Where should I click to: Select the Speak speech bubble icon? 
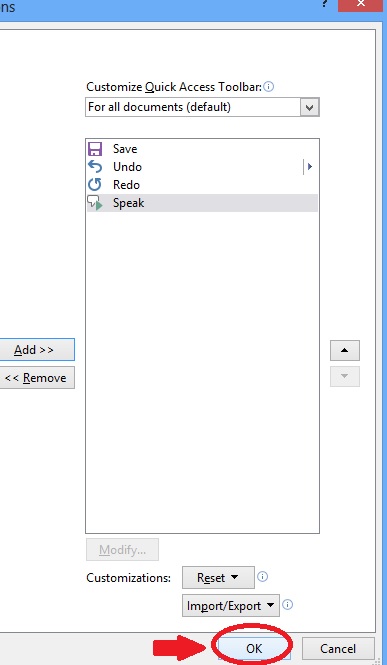coord(95,203)
